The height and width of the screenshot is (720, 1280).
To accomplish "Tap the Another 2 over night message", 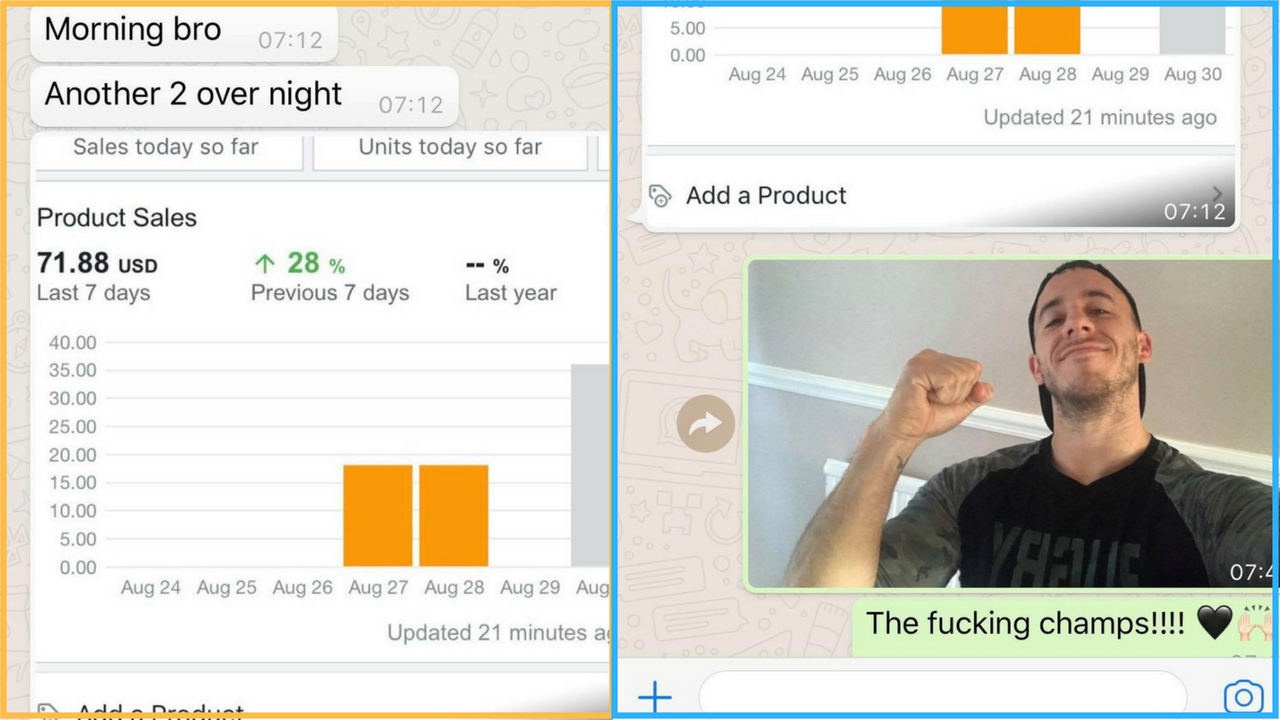I will pyautogui.click(x=244, y=96).
